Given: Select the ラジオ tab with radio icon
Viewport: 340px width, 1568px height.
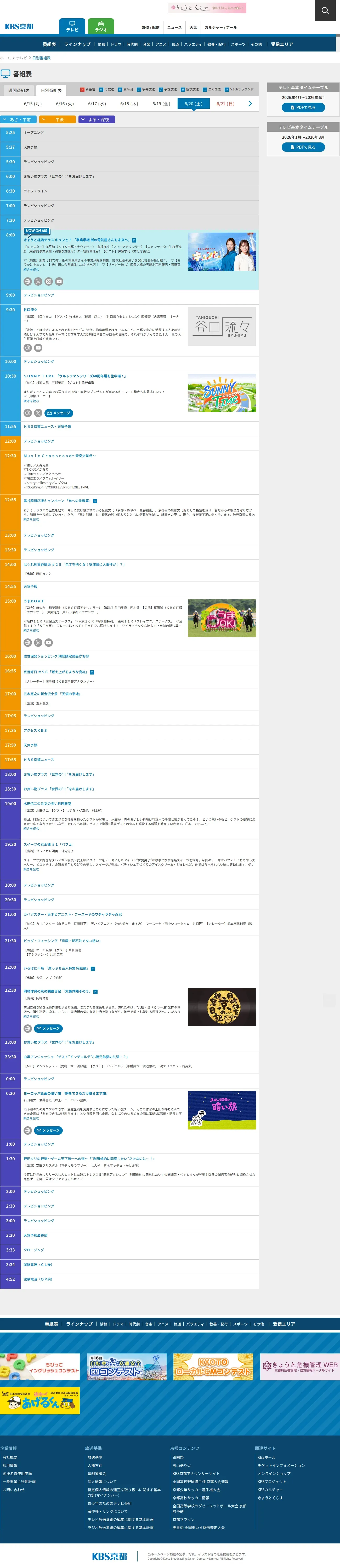Looking at the screenshot, I should 101,26.
